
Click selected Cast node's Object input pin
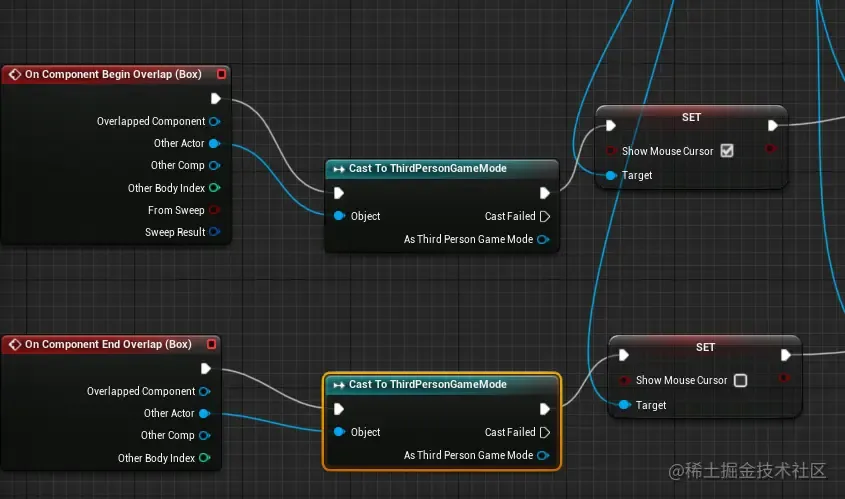339,432
